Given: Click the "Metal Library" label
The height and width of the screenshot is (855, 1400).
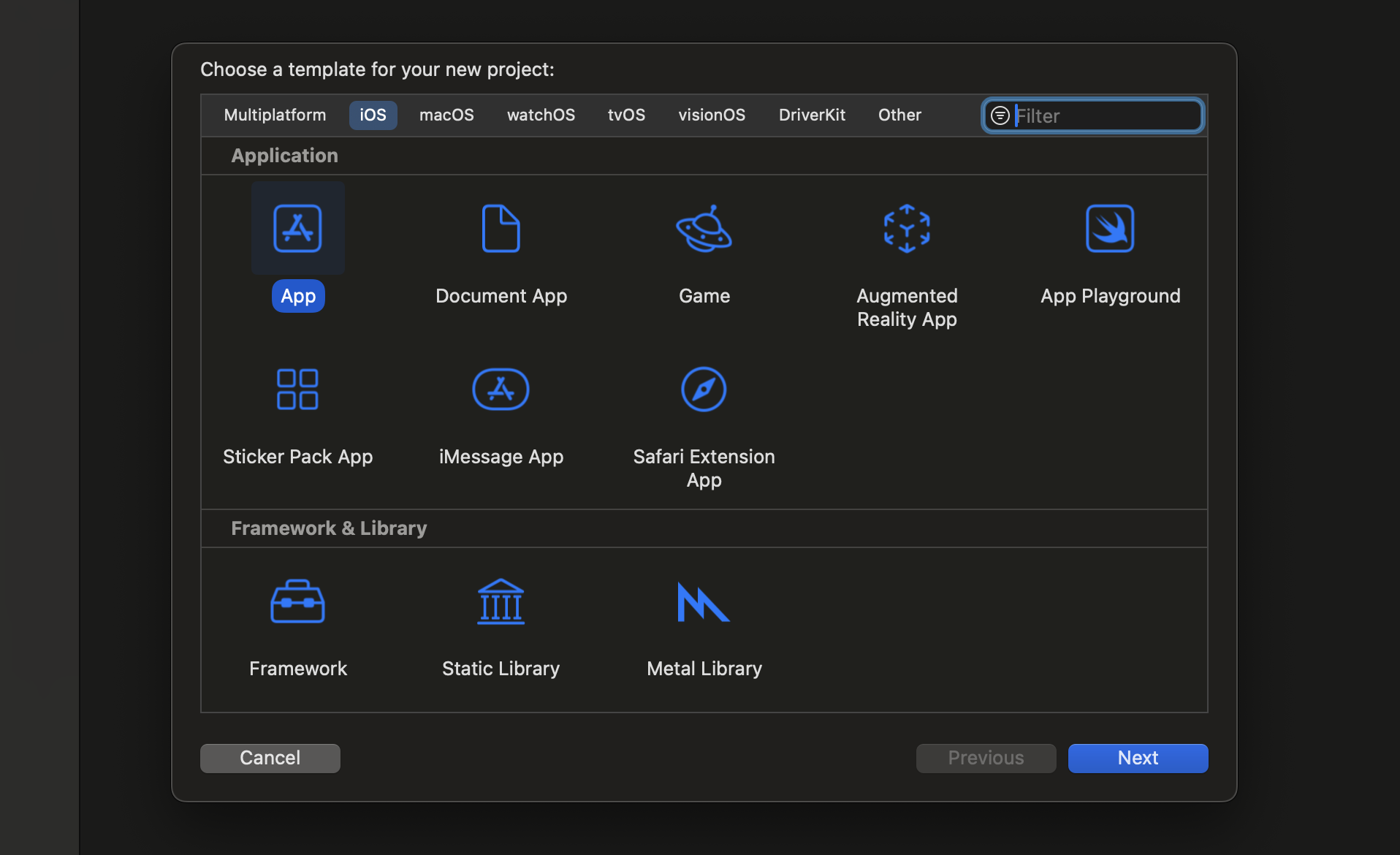Looking at the screenshot, I should 704,669.
